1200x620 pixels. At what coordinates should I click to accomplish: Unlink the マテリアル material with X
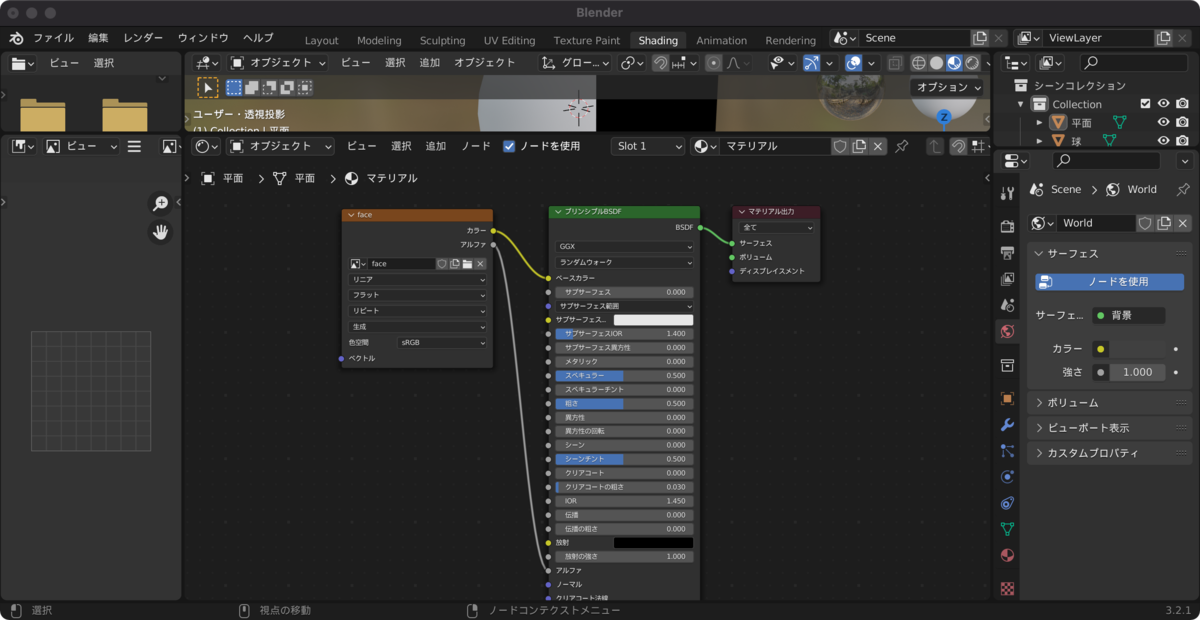tap(878, 146)
